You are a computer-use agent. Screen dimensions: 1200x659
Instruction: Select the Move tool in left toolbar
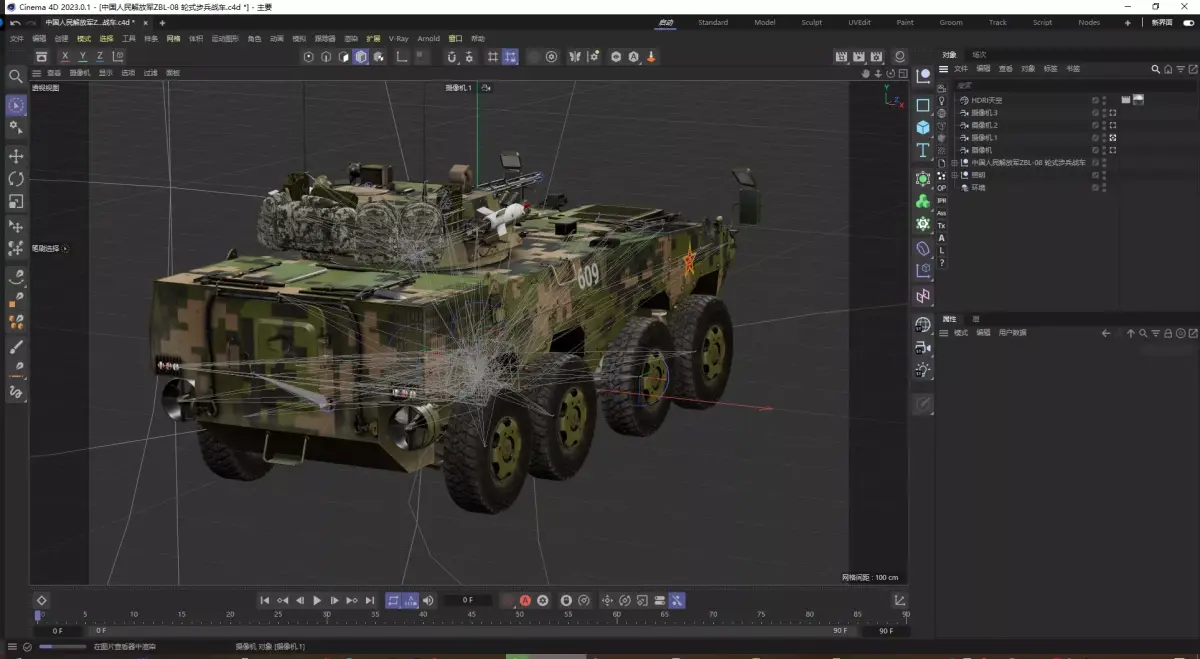[16, 156]
